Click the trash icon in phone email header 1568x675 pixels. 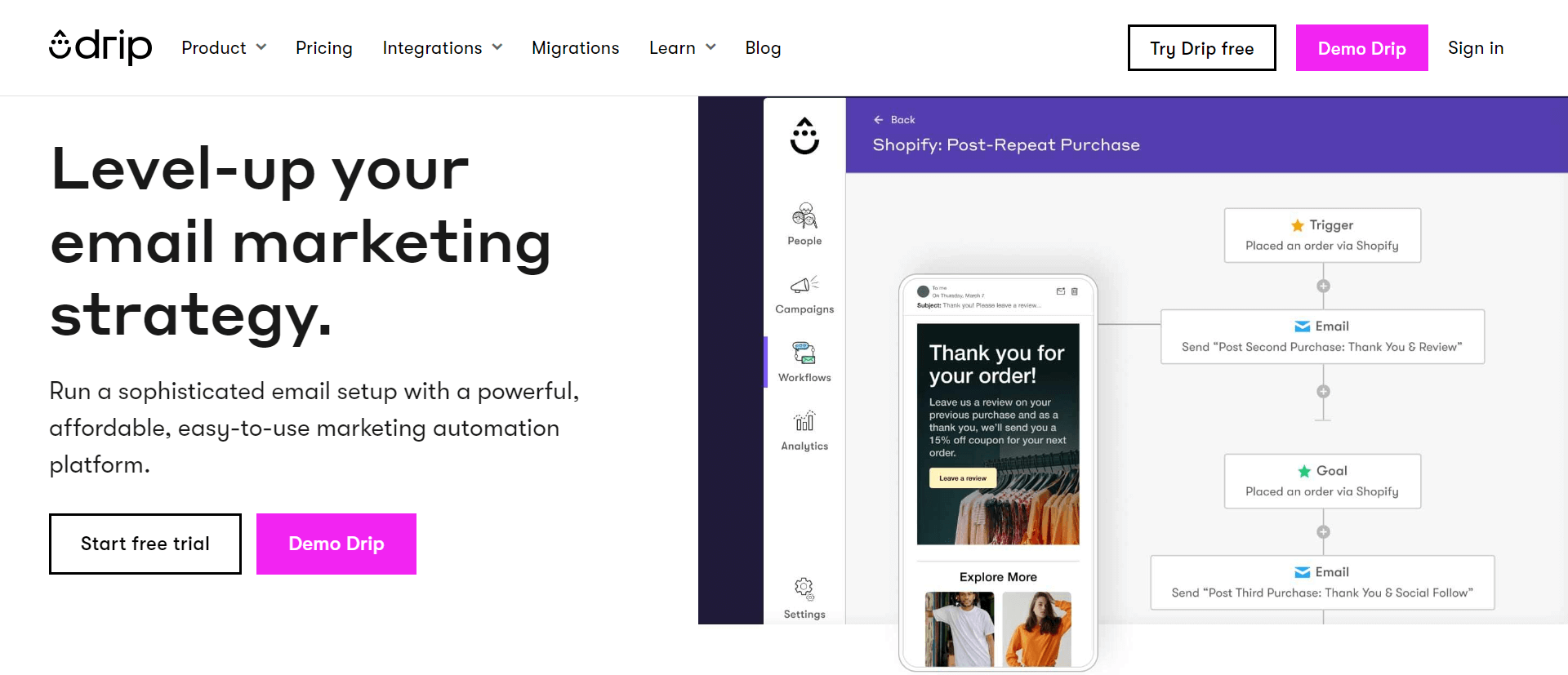pyautogui.click(x=1075, y=291)
